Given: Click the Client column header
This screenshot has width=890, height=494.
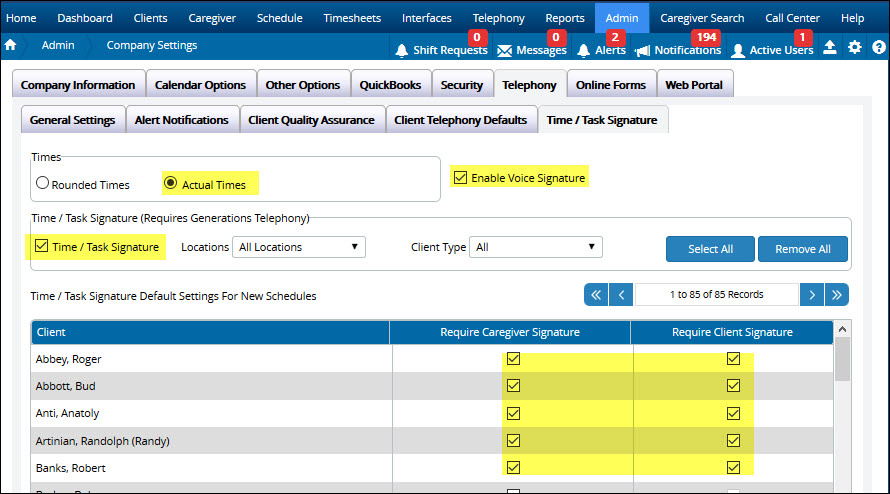Looking at the screenshot, I should pos(211,332).
